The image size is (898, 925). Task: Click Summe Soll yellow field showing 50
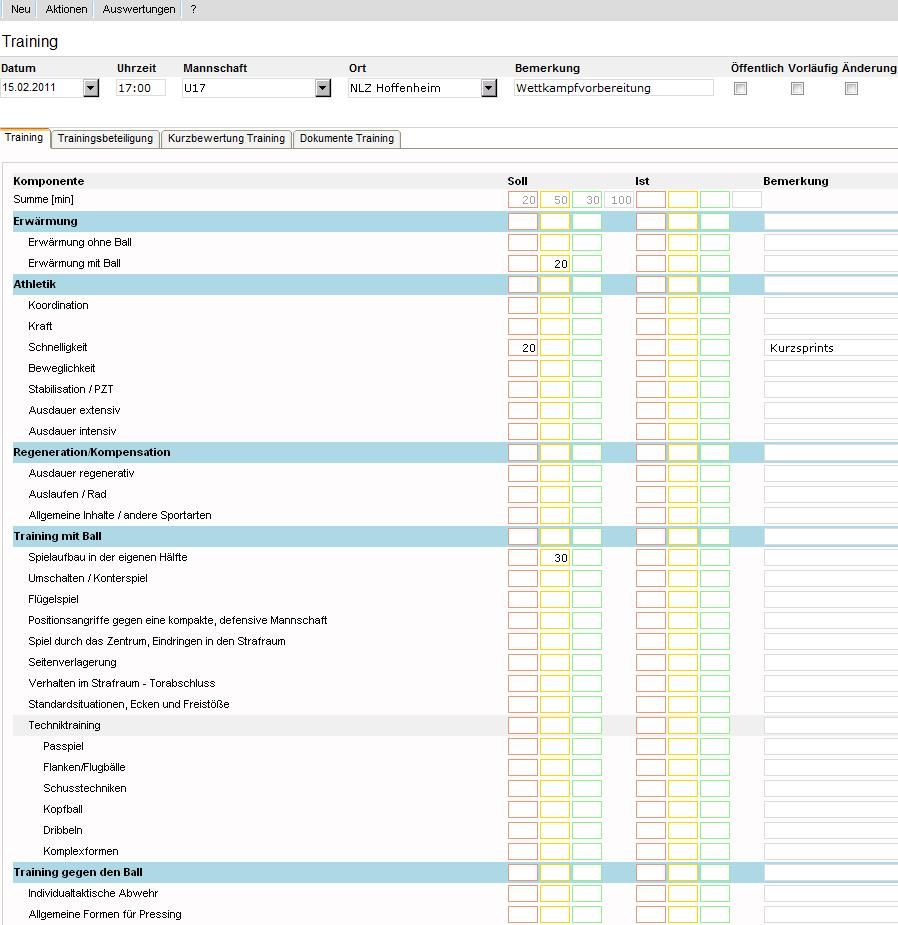(555, 200)
